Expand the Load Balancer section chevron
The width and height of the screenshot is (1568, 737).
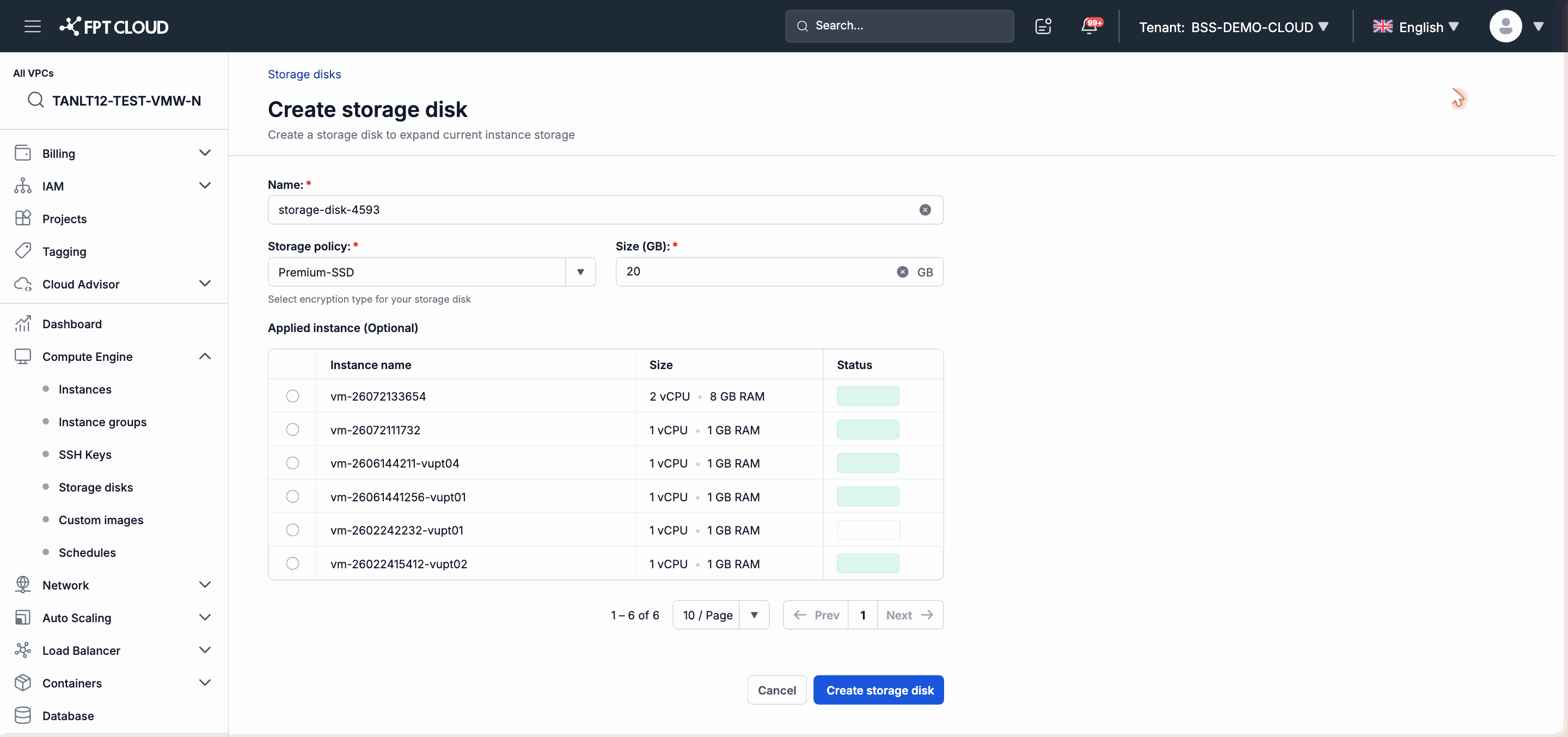tap(205, 650)
